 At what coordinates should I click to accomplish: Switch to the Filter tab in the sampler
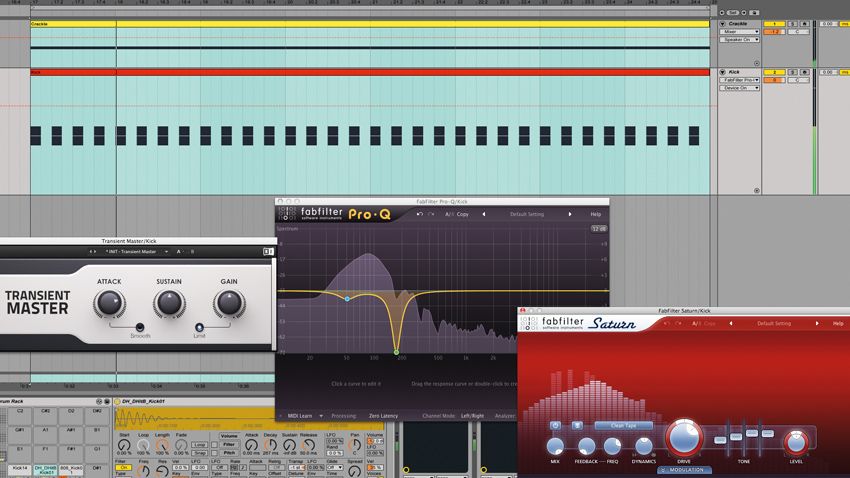click(229, 444)
